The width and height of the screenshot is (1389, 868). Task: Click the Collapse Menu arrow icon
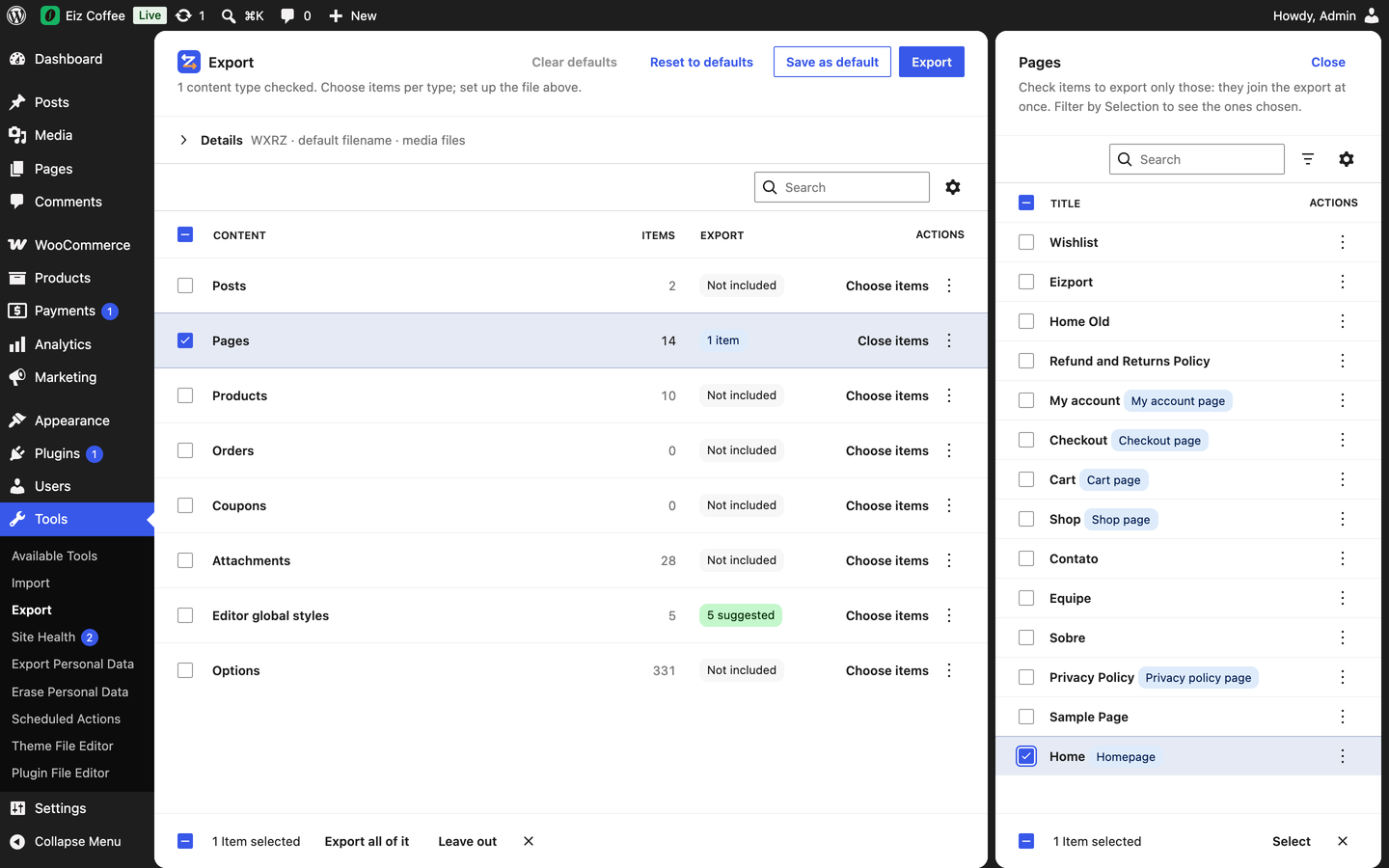pyautogui.click(x=17, y=841)
